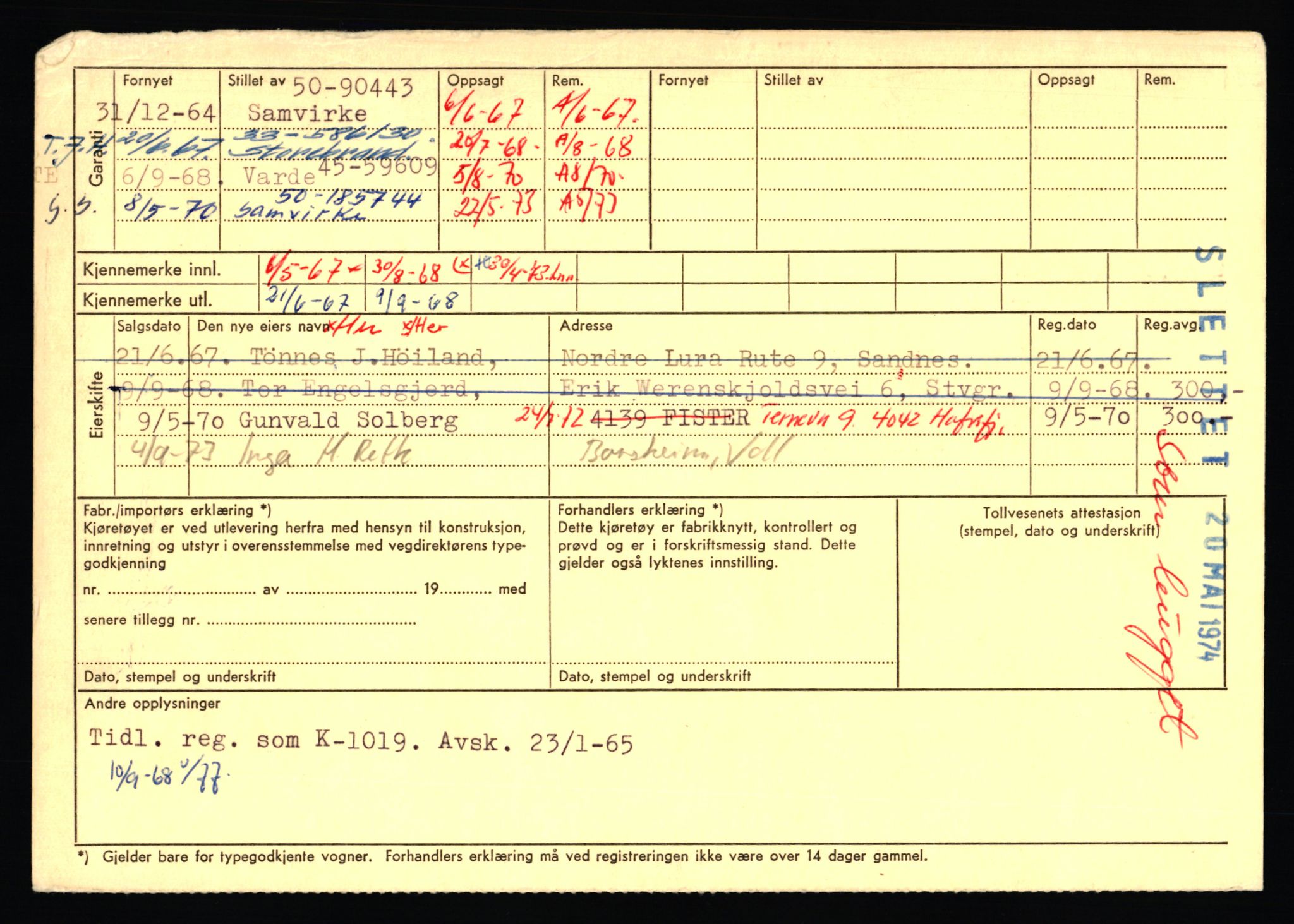Viewport: 1294px width, 924px height.
Task: Click the left Dato, stempel og underskrift label
Action: click(180, 677)
